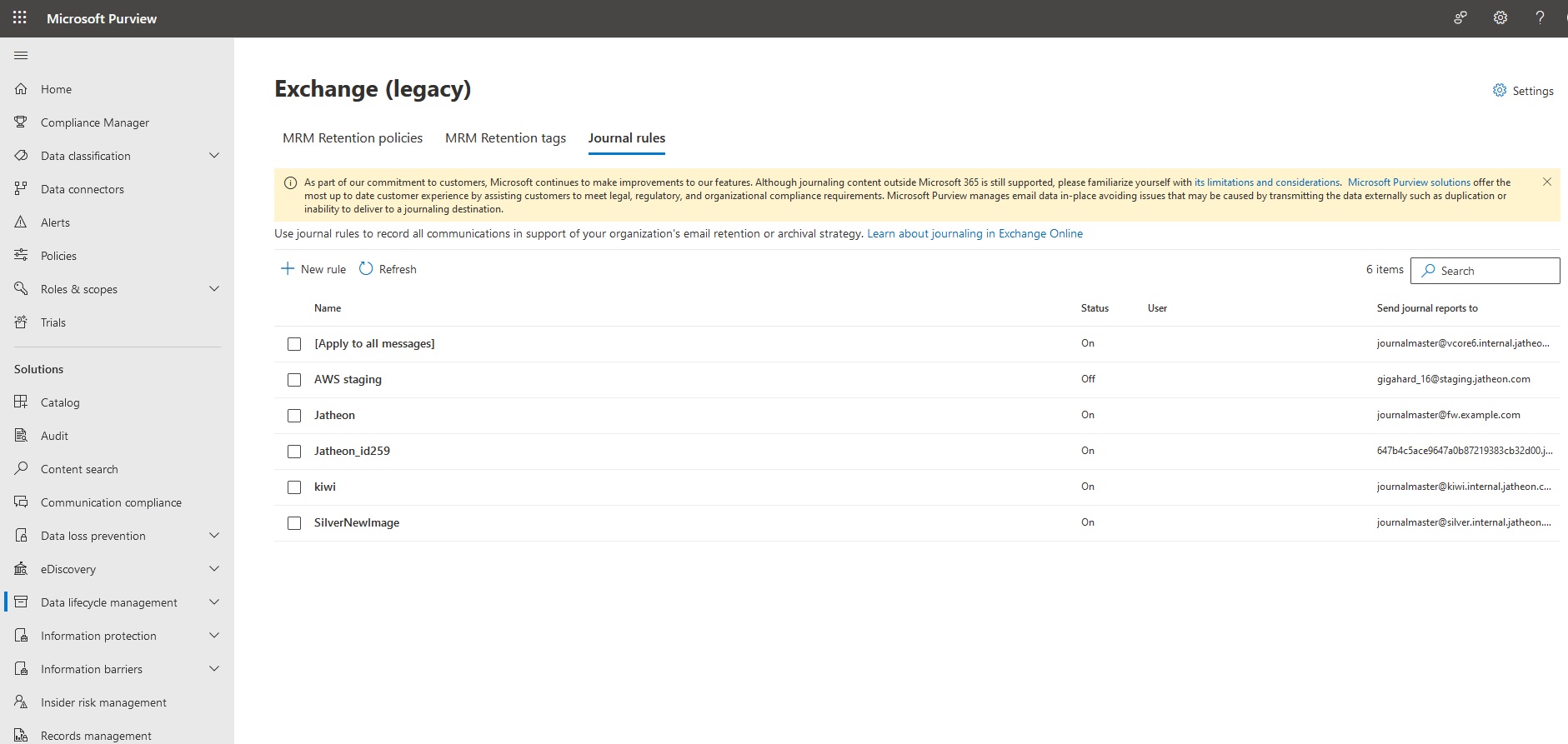Select the AWS staging rule checkbox
Screen dimensions: 1568x744
point(294,380)
